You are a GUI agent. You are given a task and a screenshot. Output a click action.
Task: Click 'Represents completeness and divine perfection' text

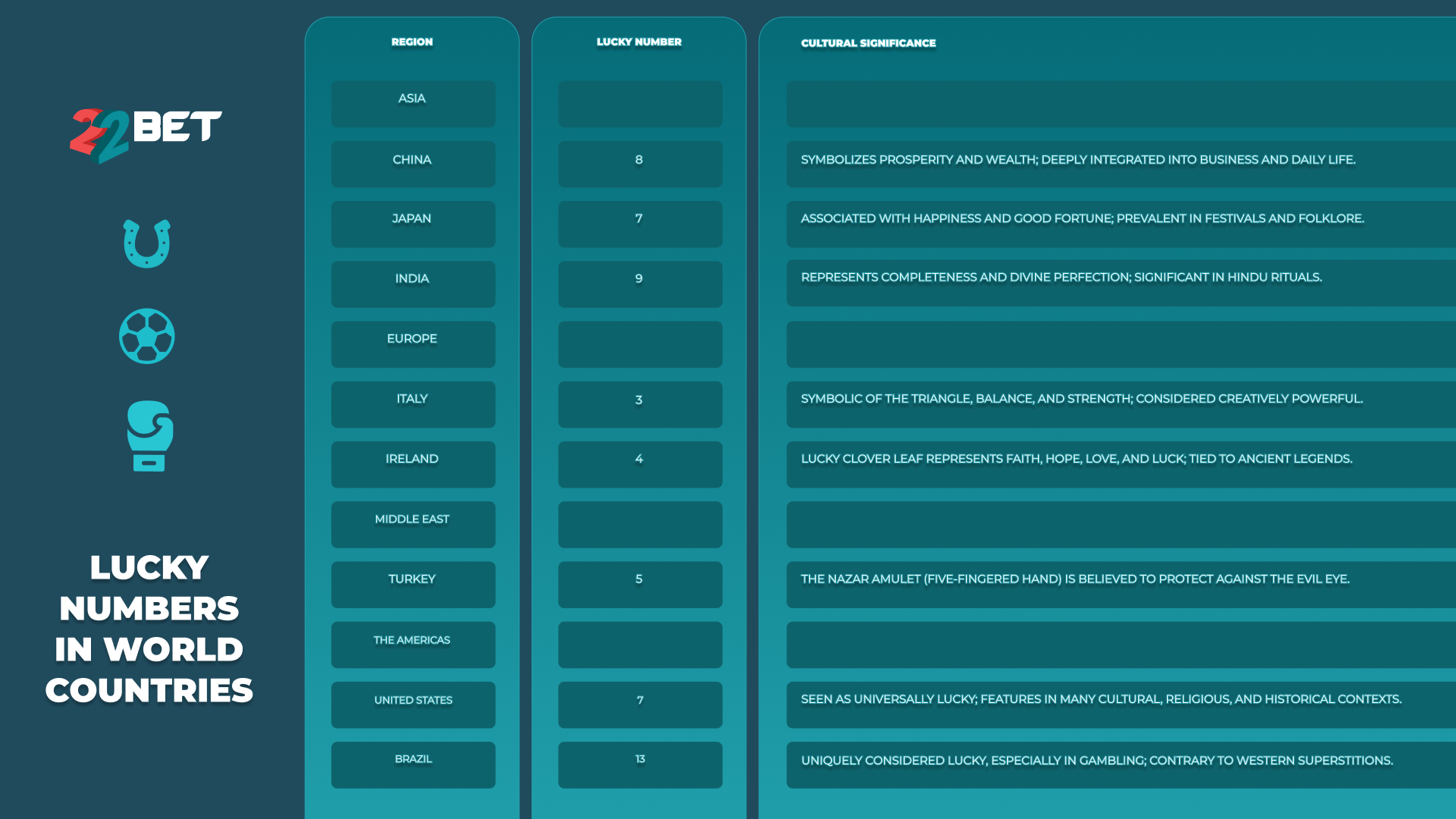pyautogui.click(x=1062, y=278)
